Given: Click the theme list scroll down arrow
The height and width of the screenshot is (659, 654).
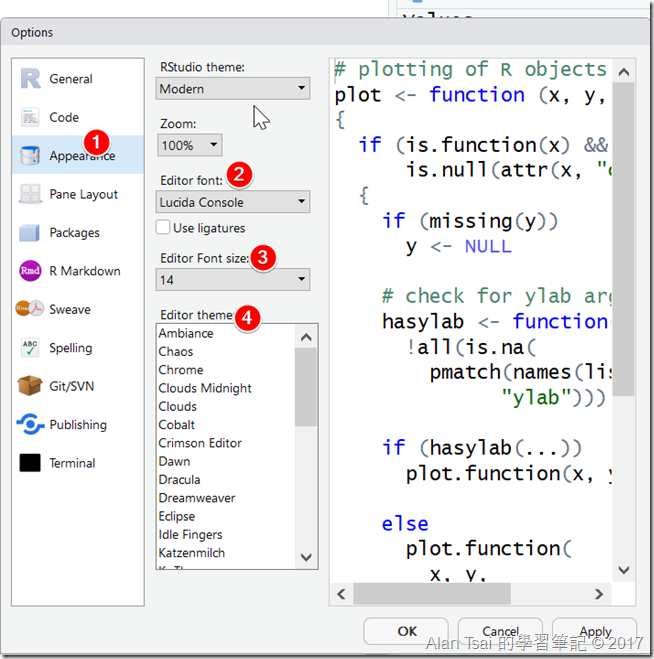Looking at the screenshot, I should point(306,557).
